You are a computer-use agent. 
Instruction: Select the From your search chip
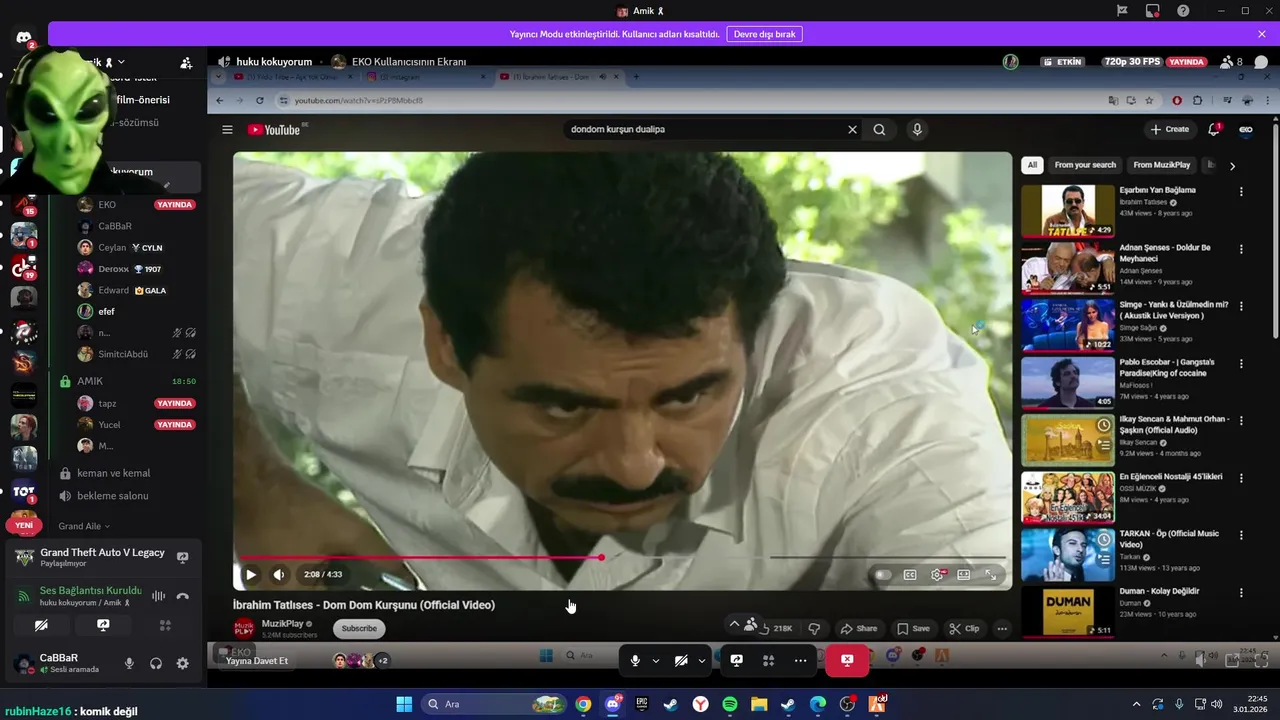1085,165
